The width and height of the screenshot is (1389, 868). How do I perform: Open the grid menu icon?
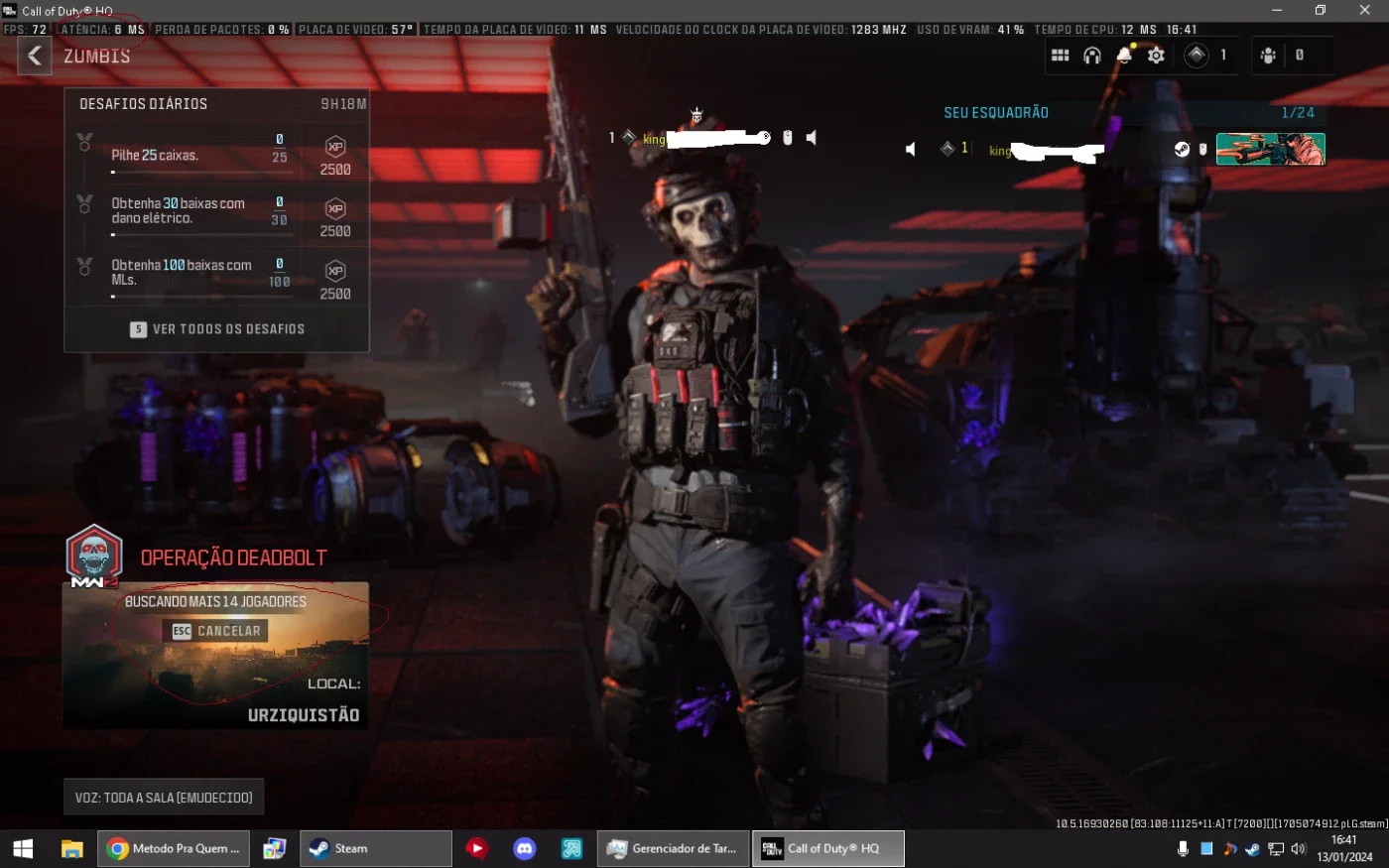1060,56
